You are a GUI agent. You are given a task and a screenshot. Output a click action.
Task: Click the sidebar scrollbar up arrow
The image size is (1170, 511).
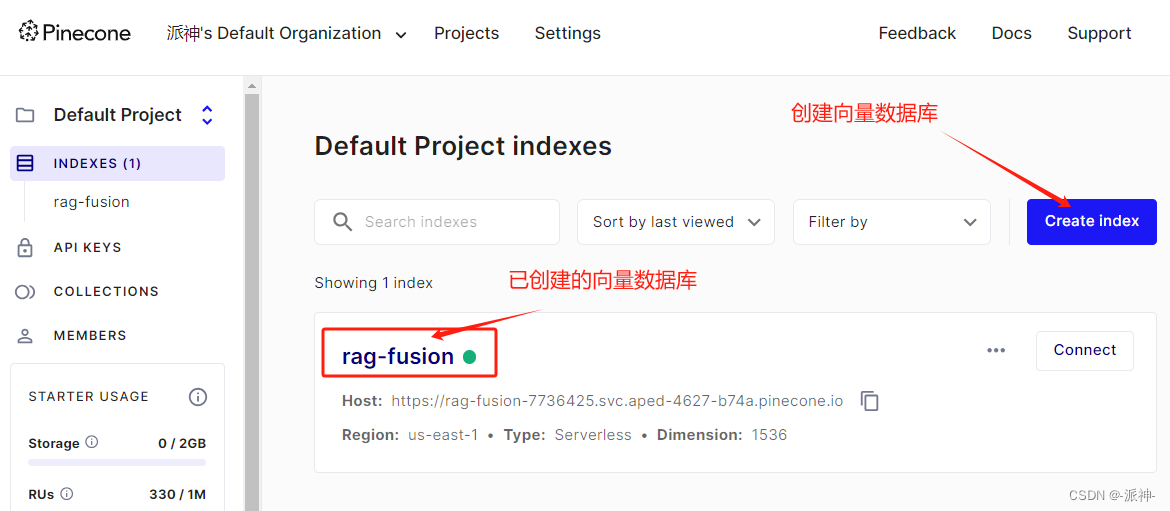coord(251,85)
